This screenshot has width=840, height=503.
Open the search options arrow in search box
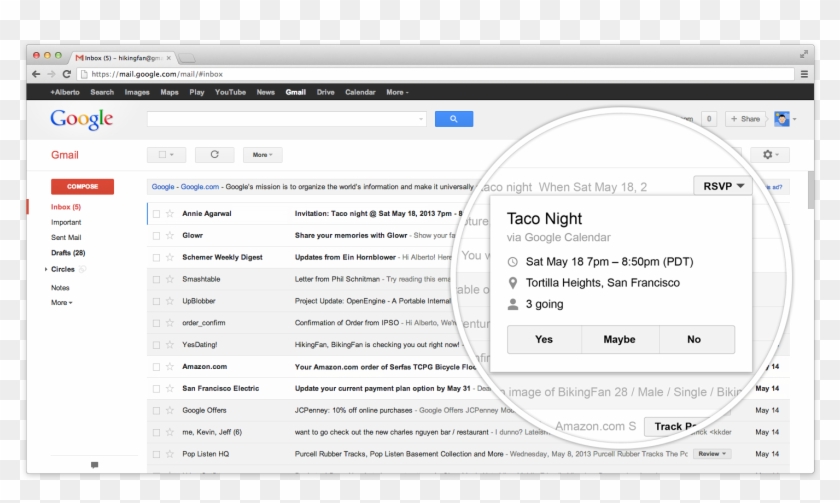(x=421, y=119)
